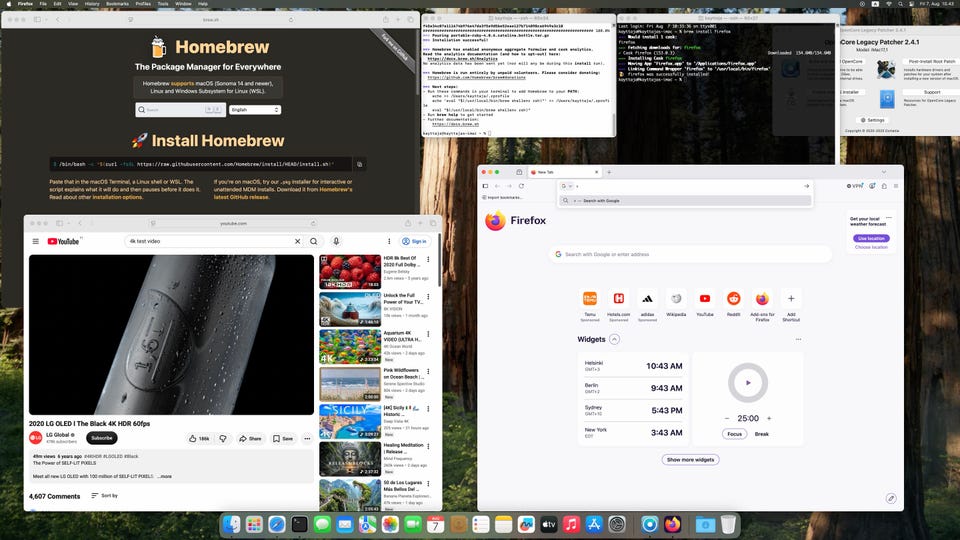Image resolution: width=960 pixels, height=540 pixels.
Task: Open options menu for 'Healing Meditation' video
Action: [x=428, y=446]
